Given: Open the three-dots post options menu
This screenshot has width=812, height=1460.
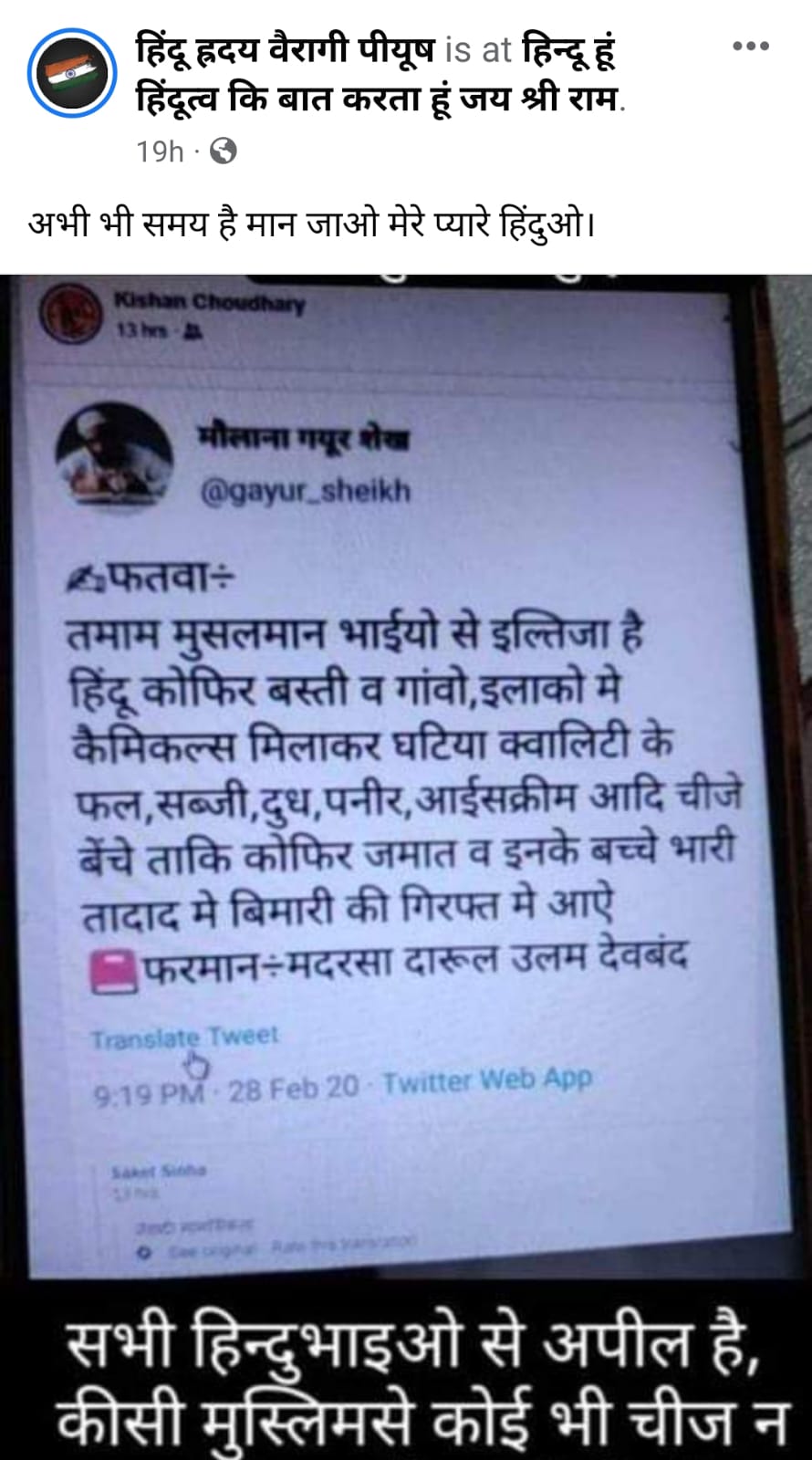Looking at the screenshot, I should tap(751, 46).
